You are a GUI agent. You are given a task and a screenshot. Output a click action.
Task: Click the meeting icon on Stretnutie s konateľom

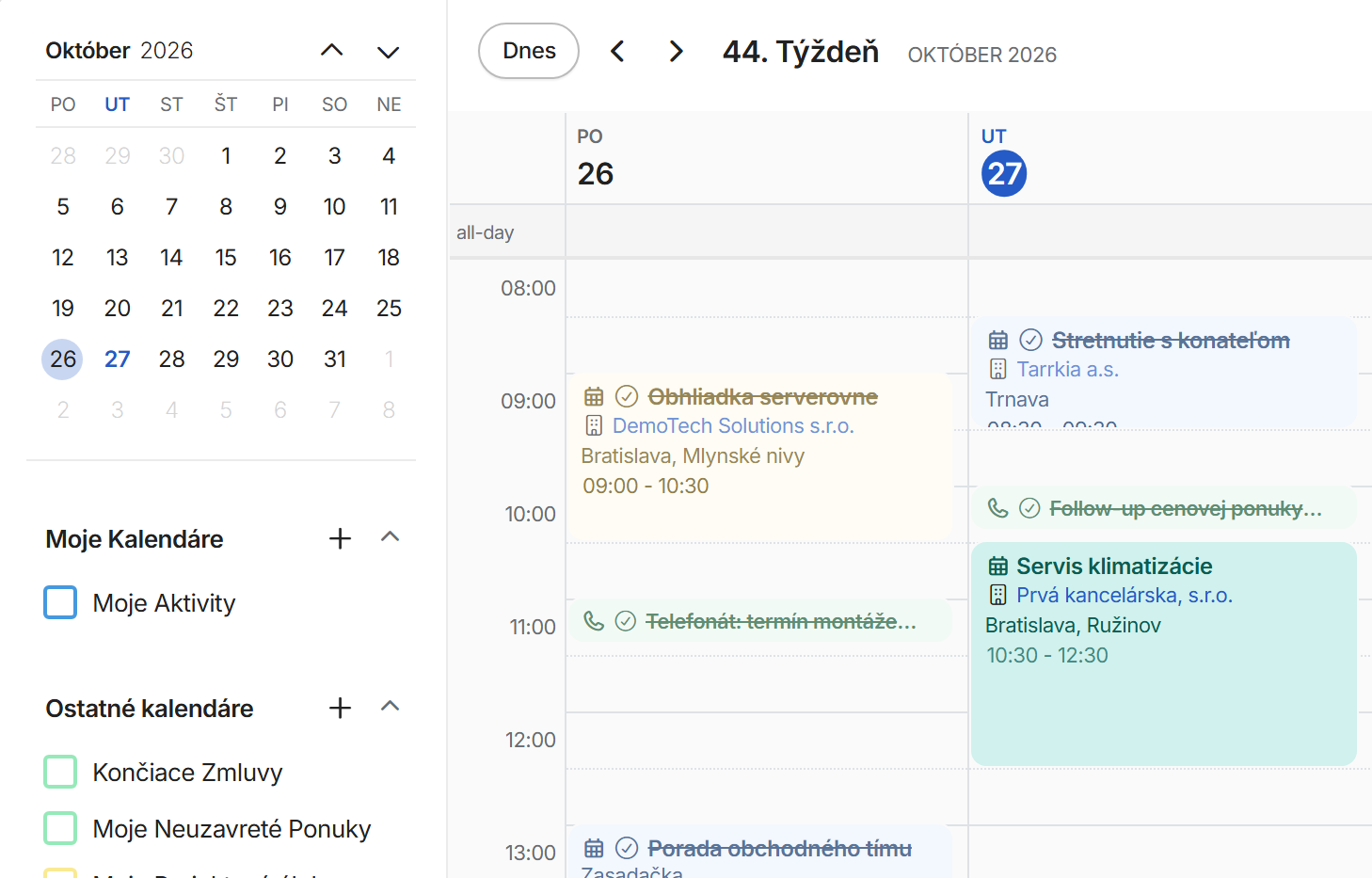click(998, 340)
